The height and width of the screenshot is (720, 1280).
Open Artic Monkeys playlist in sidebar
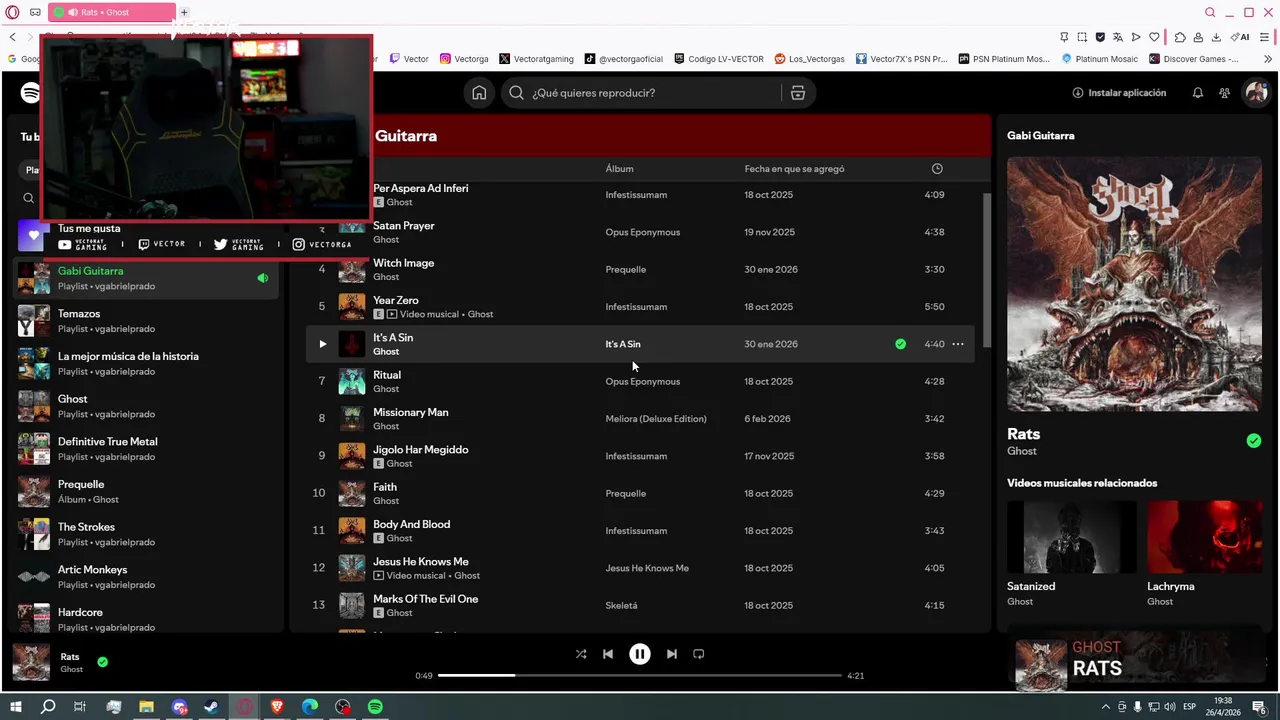point(146,577)
